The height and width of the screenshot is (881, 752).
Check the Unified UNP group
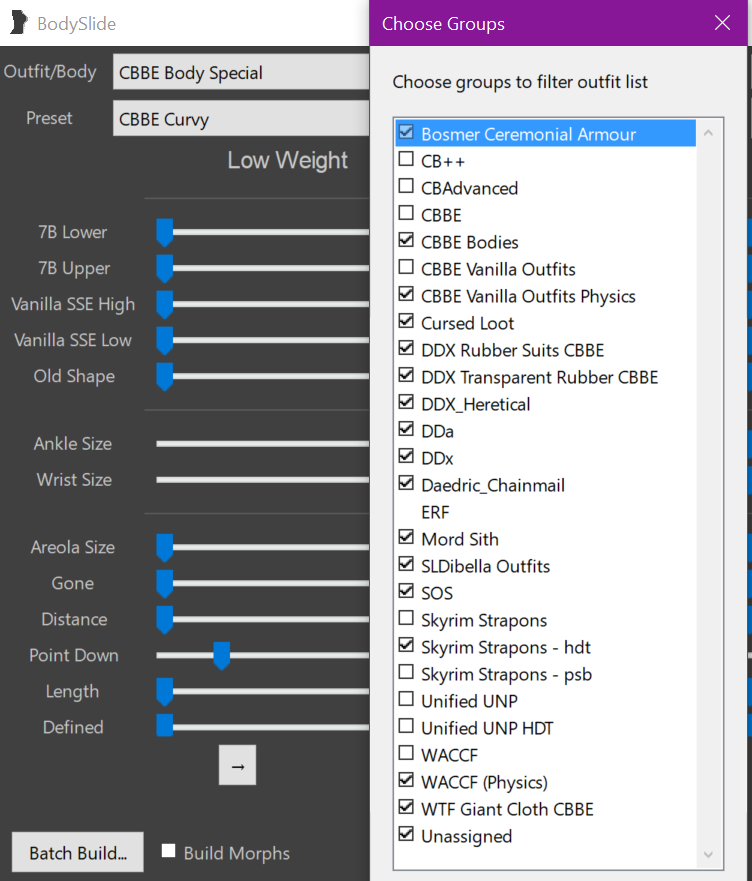coord(406,699)
